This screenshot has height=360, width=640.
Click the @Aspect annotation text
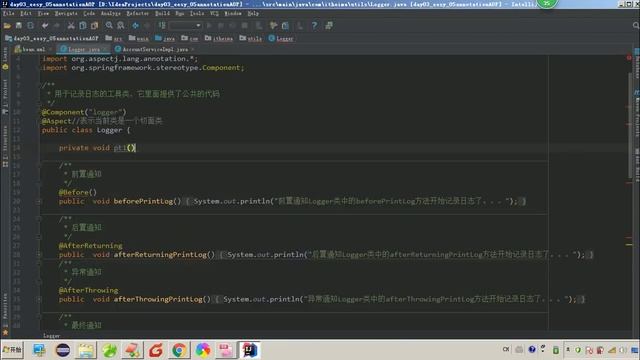point(56,121)
